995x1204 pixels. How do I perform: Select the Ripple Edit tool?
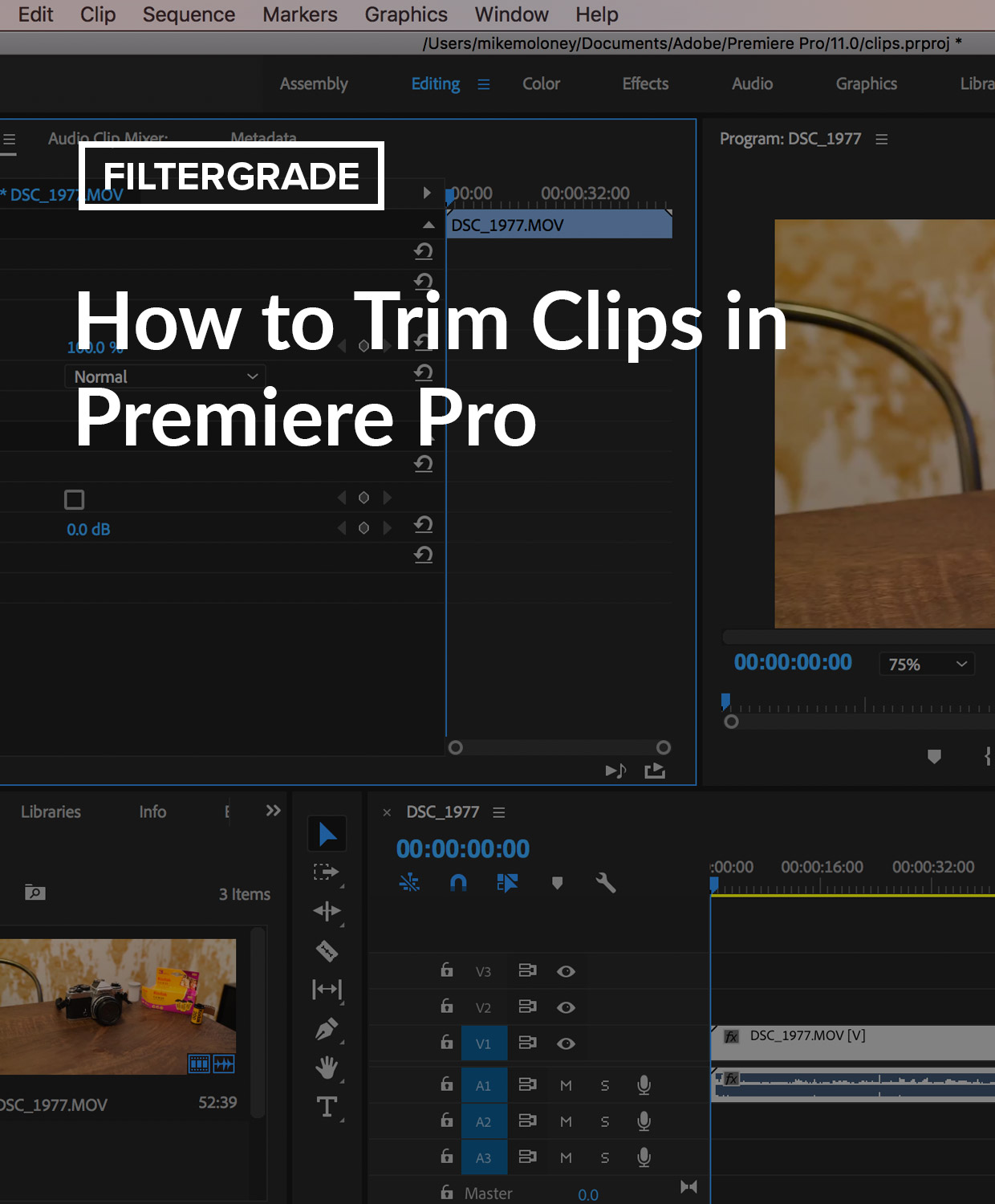[327, 911]
